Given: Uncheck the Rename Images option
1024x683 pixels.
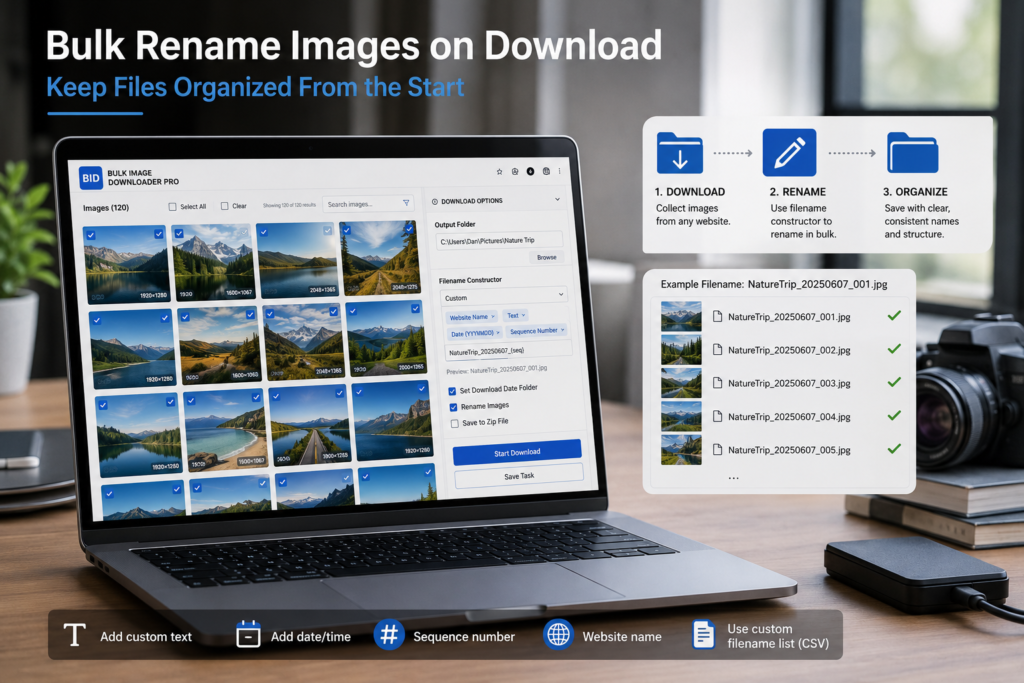Looking at the screenshot, I should [x=453, y=407].
